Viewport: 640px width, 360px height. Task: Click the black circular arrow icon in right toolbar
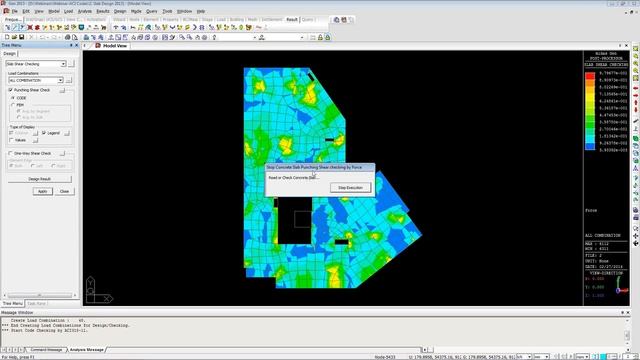point(636,243)
